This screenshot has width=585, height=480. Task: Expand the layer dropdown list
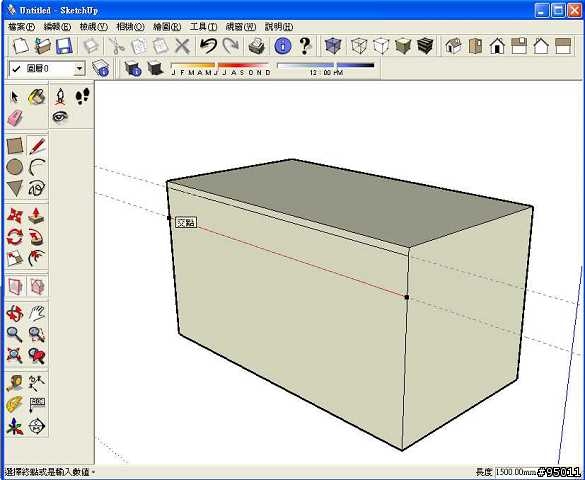point(79,69)
